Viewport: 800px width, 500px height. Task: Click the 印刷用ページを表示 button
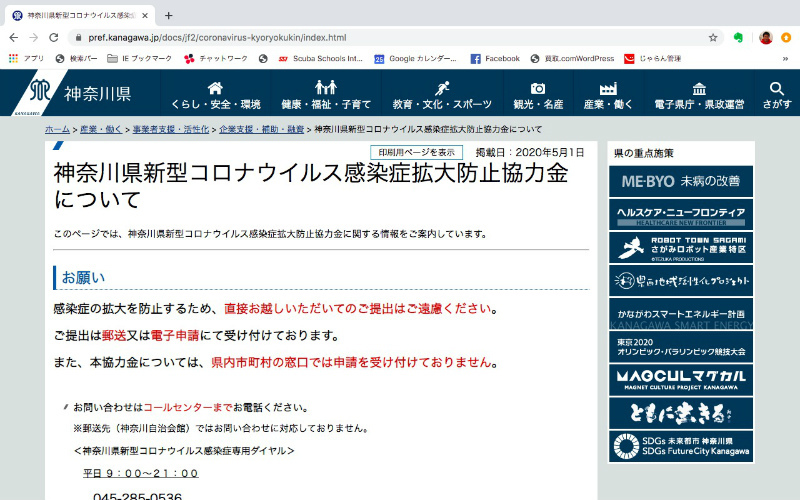[416, 153]
